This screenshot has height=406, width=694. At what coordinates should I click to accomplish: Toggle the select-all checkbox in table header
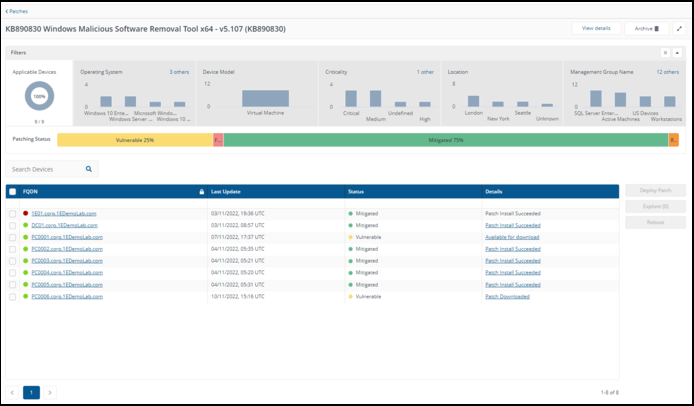point(12,191)
